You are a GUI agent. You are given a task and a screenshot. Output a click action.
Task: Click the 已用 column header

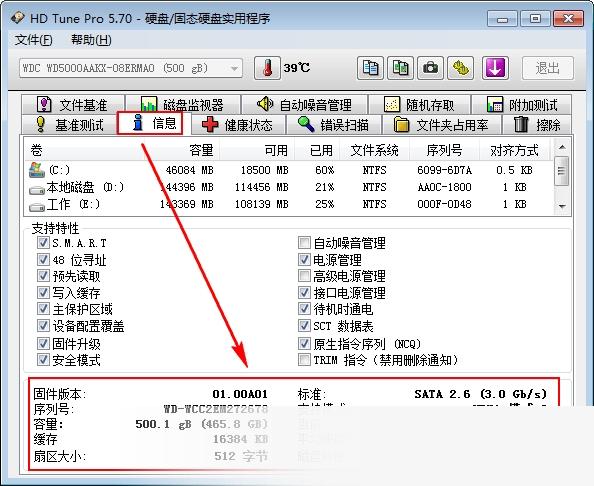(x=317, y=150)
